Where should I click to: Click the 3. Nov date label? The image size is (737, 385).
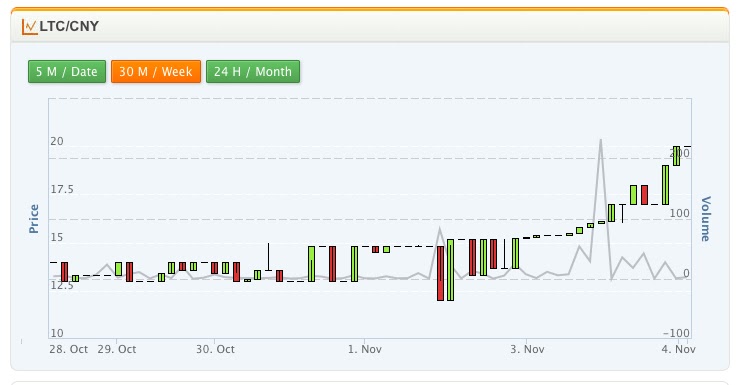pyautogui.click(x=527, y=349)
